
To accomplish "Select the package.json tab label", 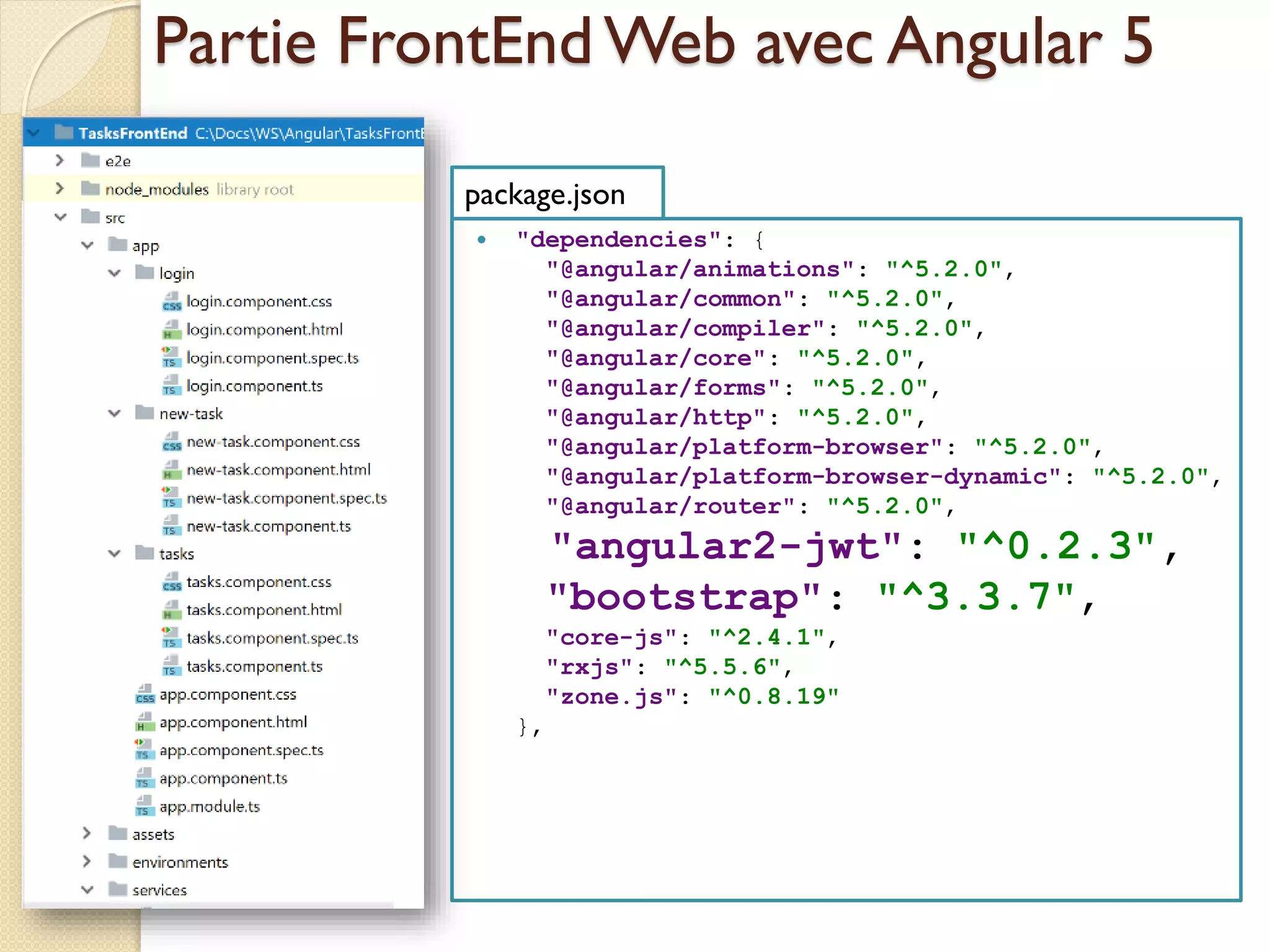I will (545, 195).
